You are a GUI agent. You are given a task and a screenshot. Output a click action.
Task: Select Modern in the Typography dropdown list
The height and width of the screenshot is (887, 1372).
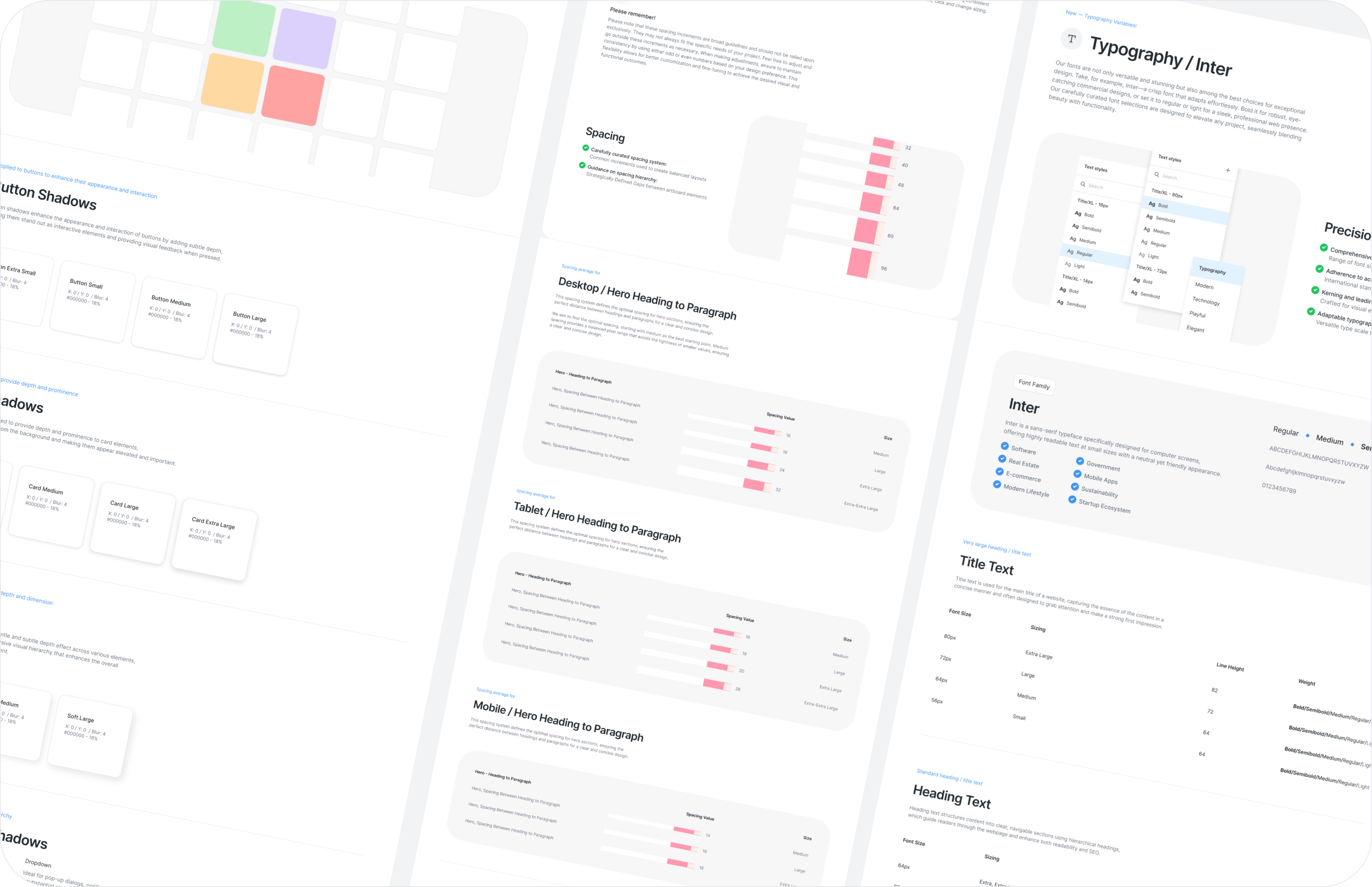coord(1204,286)
